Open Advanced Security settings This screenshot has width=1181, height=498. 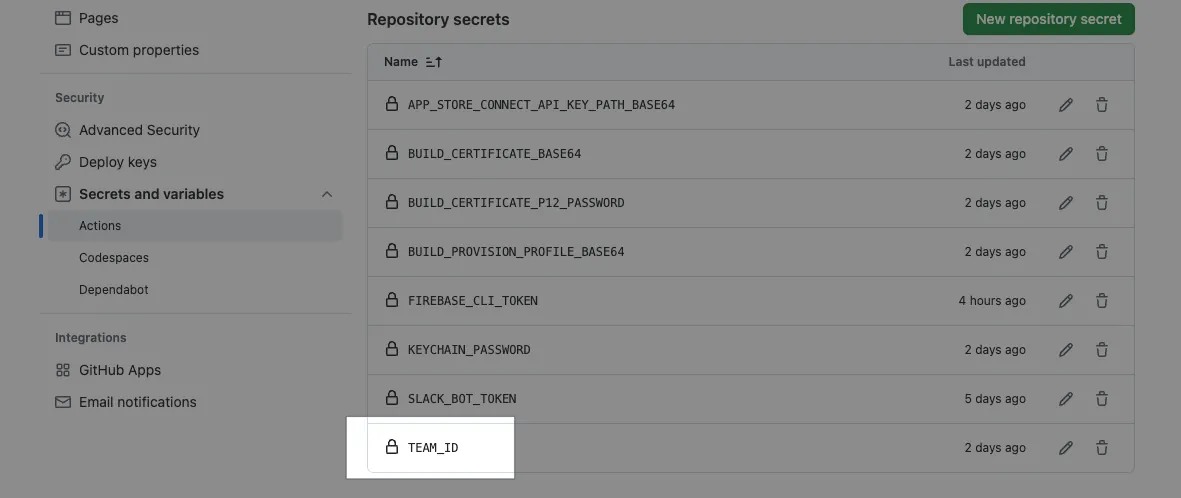(x=139, y=130)
